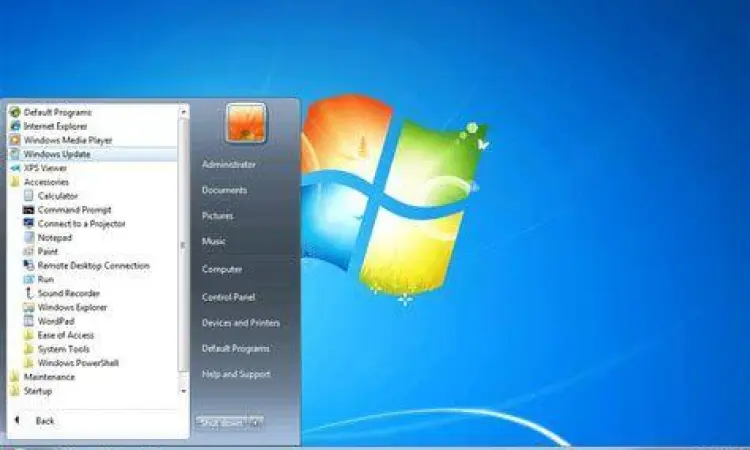Click the Notepad text label
This screenshot has width=750, height=450.
point(55,237)
